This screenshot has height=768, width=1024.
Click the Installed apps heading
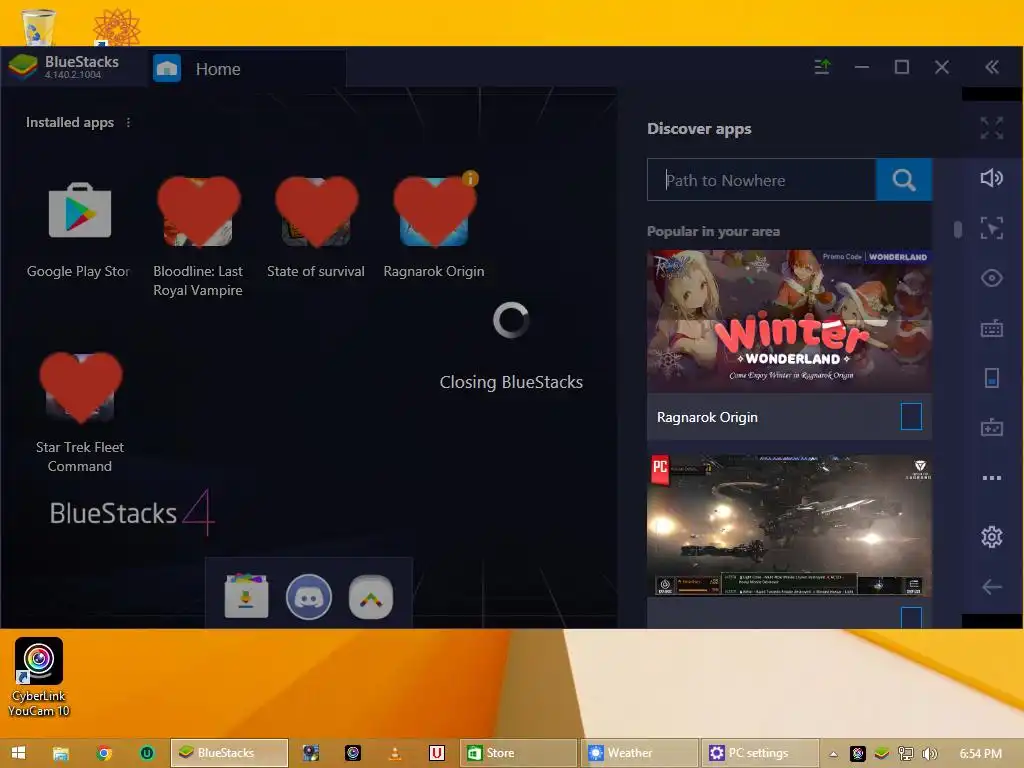[70, 122]
